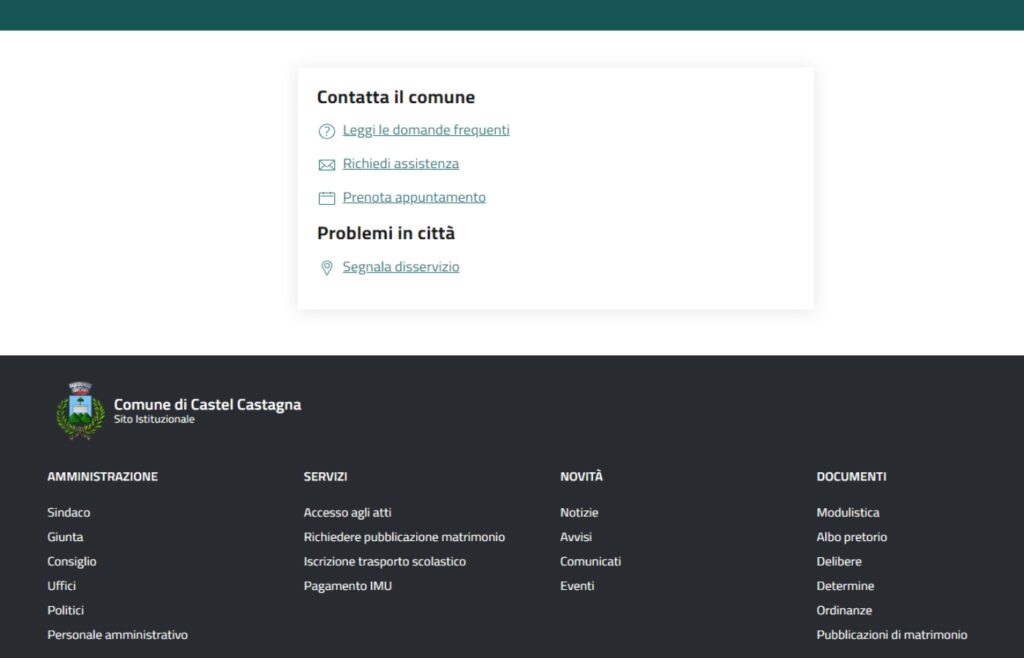Open the Richiedi assistenza link

(400, 164)
